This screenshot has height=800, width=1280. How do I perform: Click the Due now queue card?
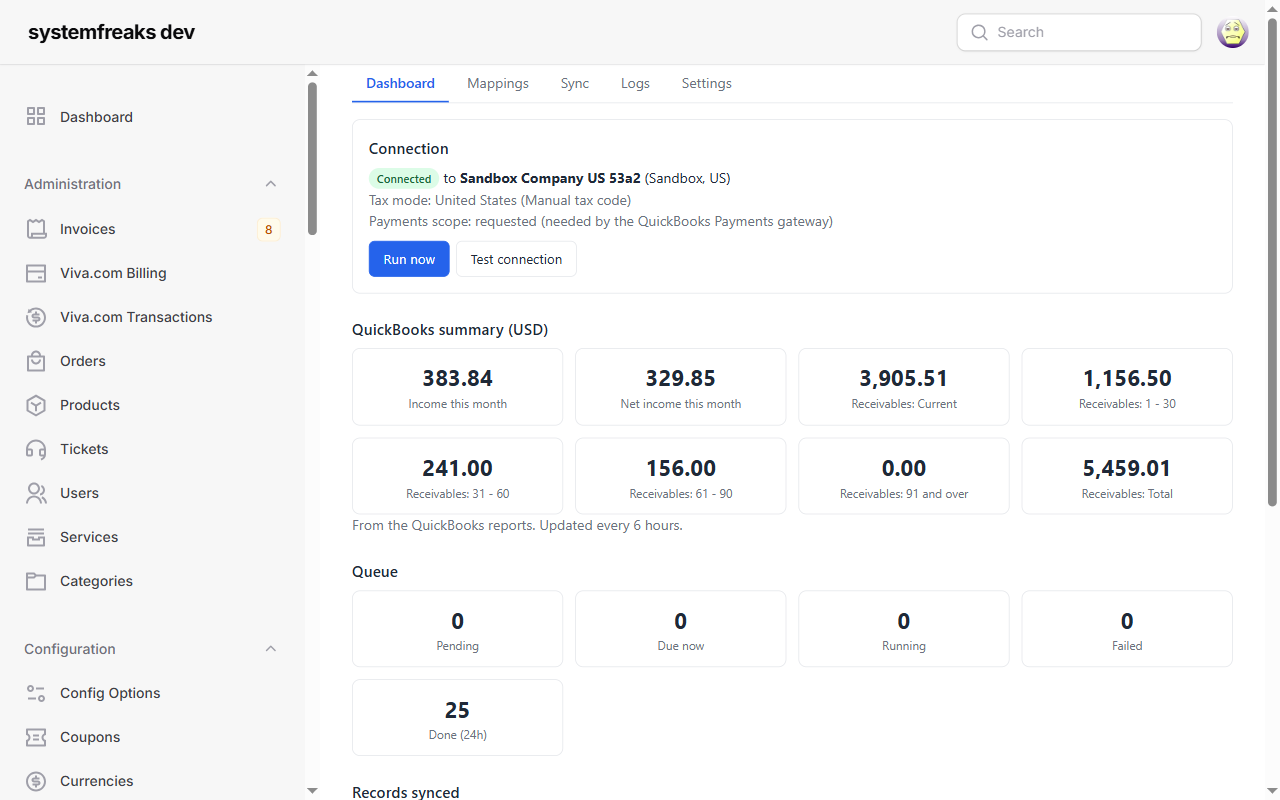[x=680, y=629]
